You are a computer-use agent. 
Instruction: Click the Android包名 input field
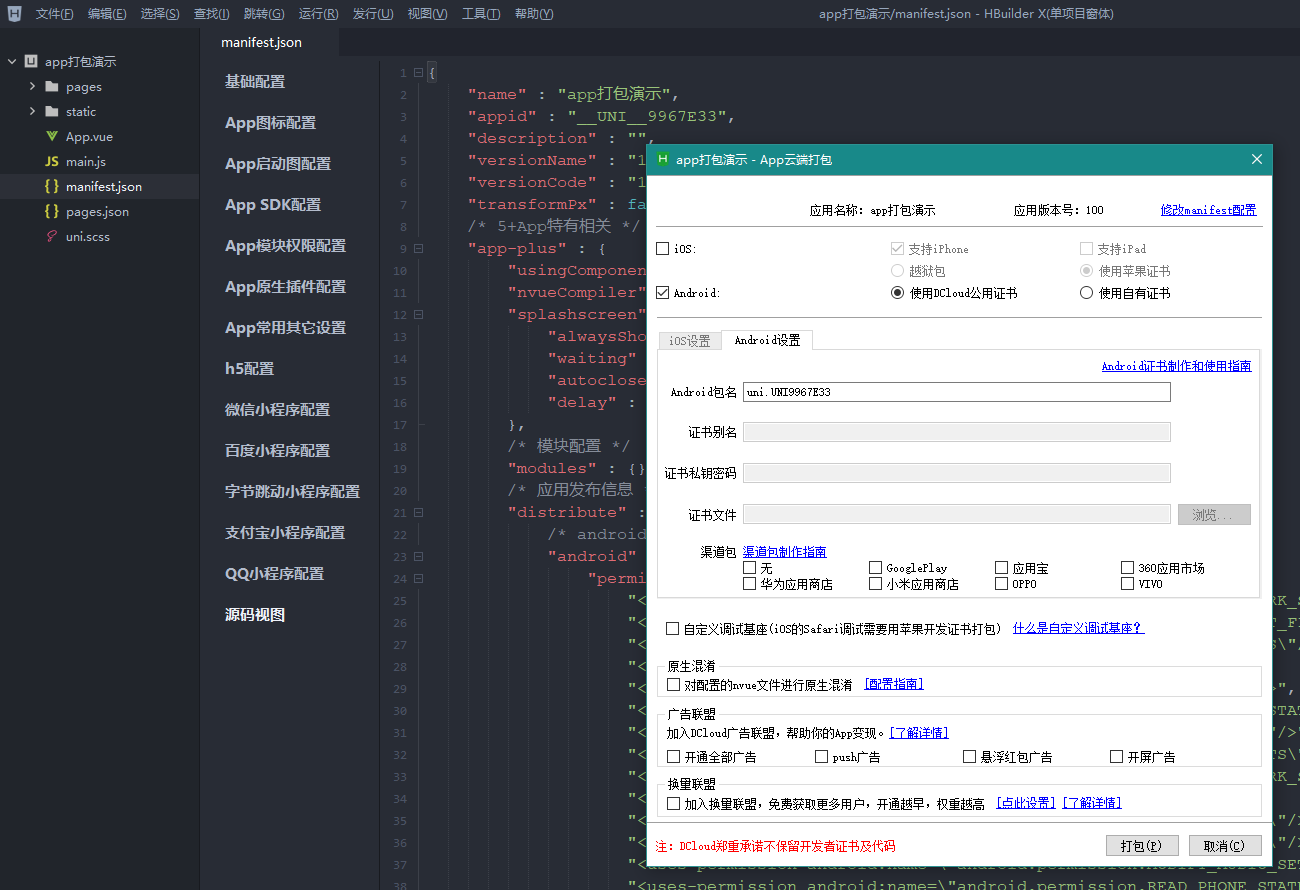point(956,392)
